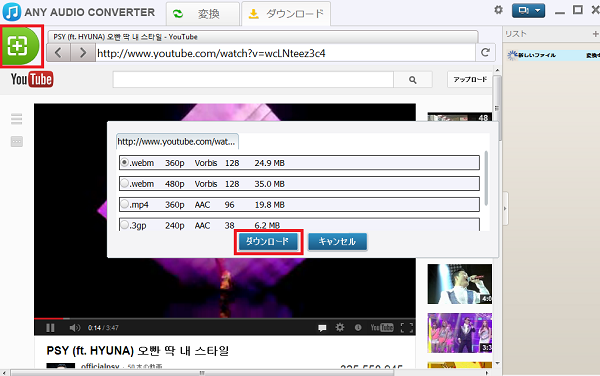600x376 pixels.
Task: Go forward with the browser forward arrow
Action: click(83, 52)
